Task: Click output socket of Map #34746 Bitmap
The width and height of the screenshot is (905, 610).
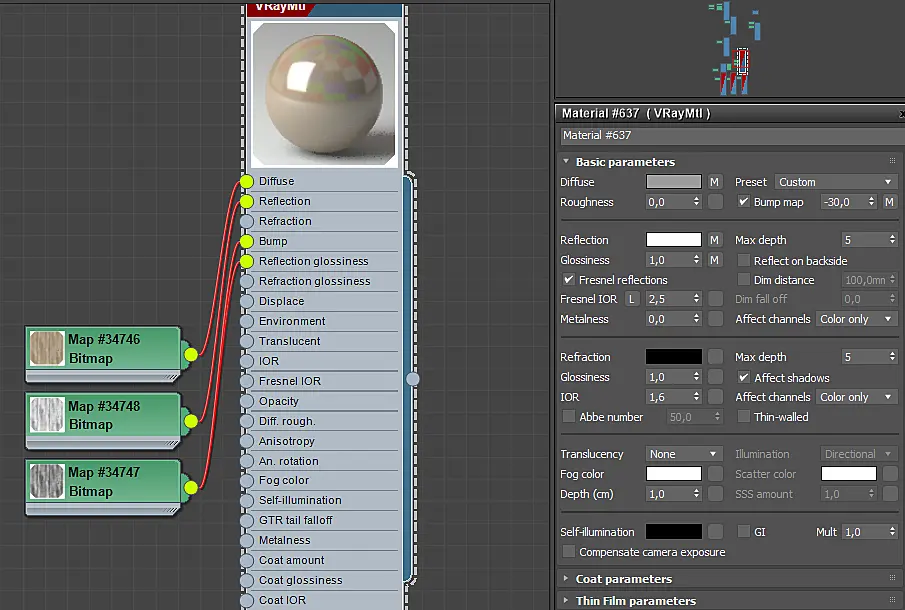Action: pos(190,354)
